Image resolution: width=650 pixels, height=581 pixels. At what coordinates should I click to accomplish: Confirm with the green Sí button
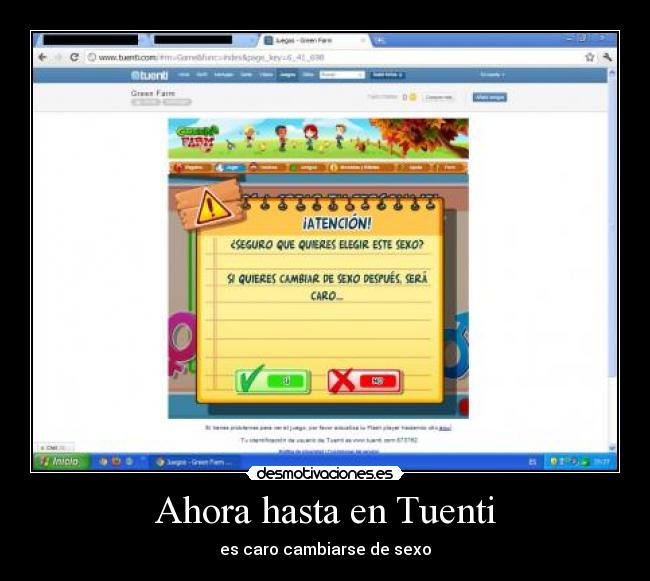(272, 380)
